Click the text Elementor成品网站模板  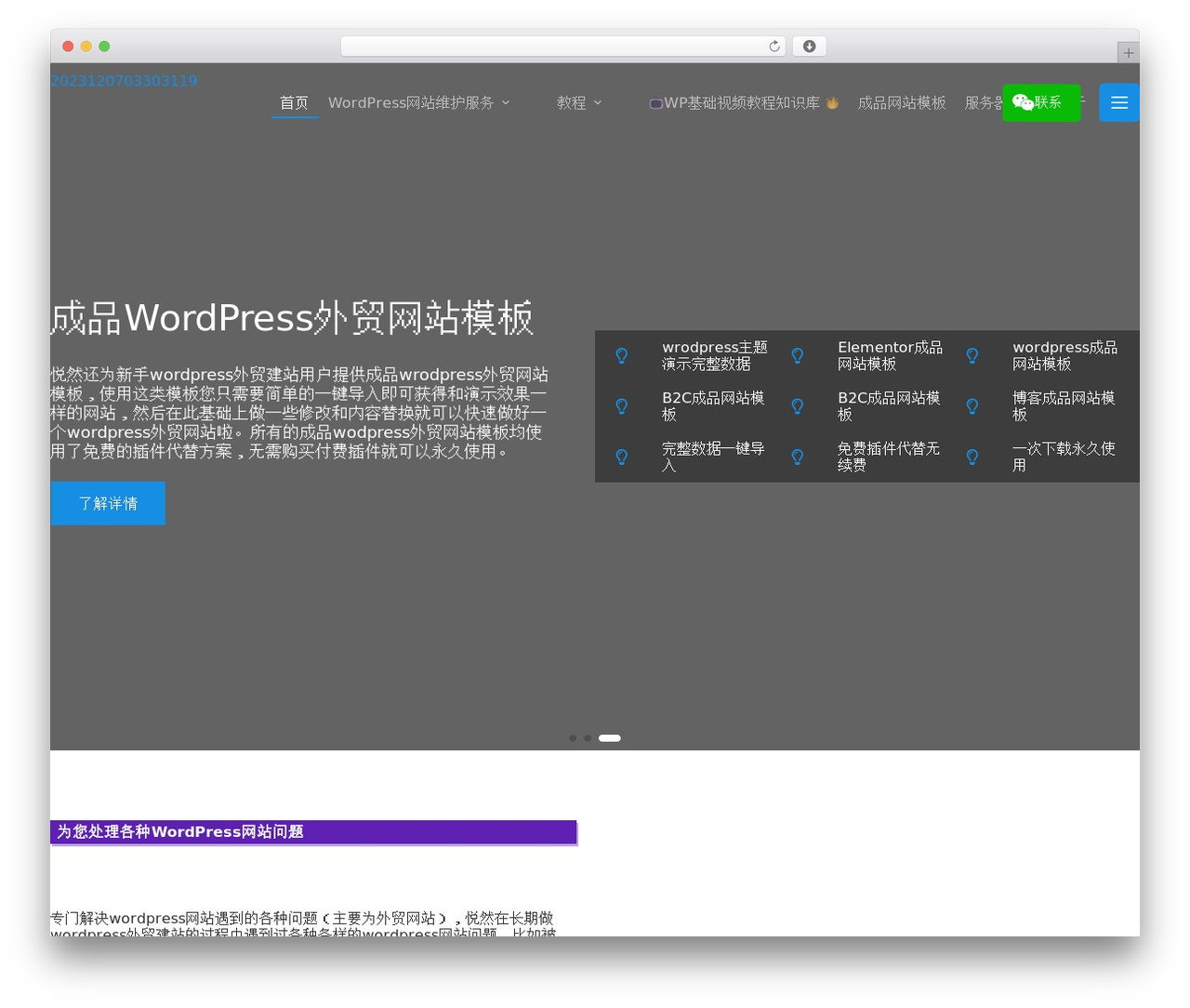[x=890, y=355]
